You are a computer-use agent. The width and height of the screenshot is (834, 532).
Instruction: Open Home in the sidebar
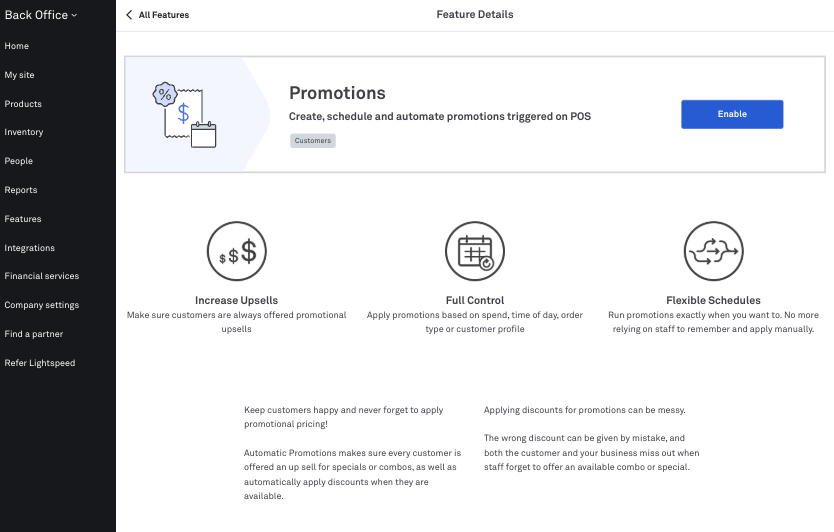pos(16,46)
